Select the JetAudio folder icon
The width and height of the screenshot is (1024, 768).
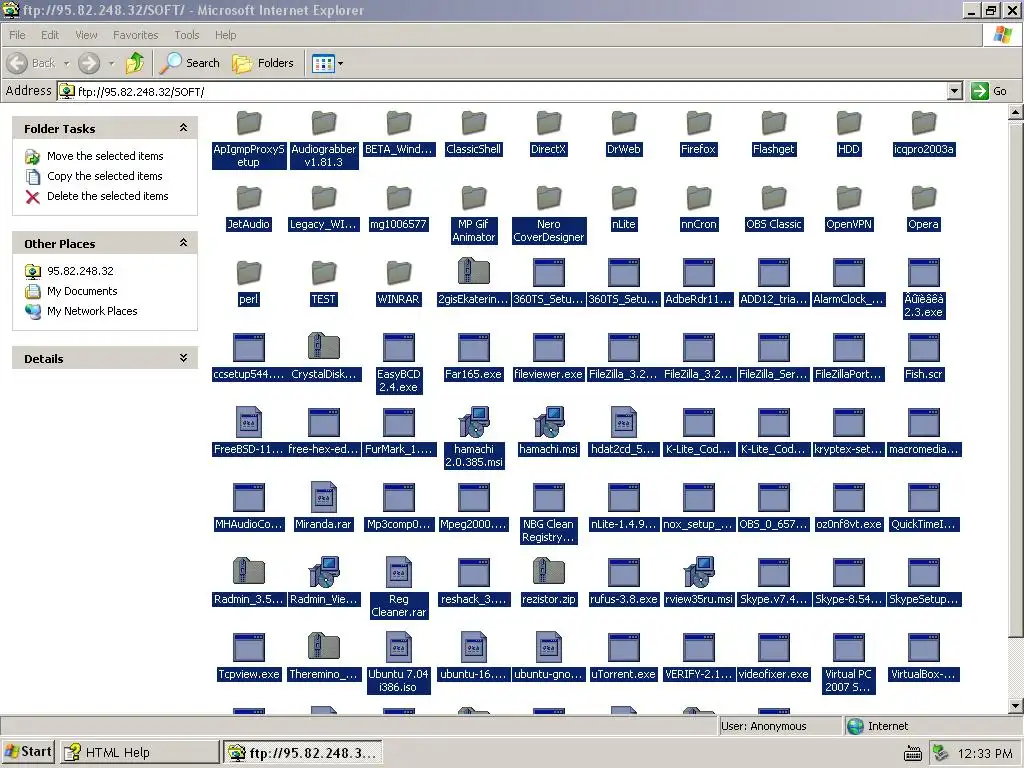tap(248, 197)
